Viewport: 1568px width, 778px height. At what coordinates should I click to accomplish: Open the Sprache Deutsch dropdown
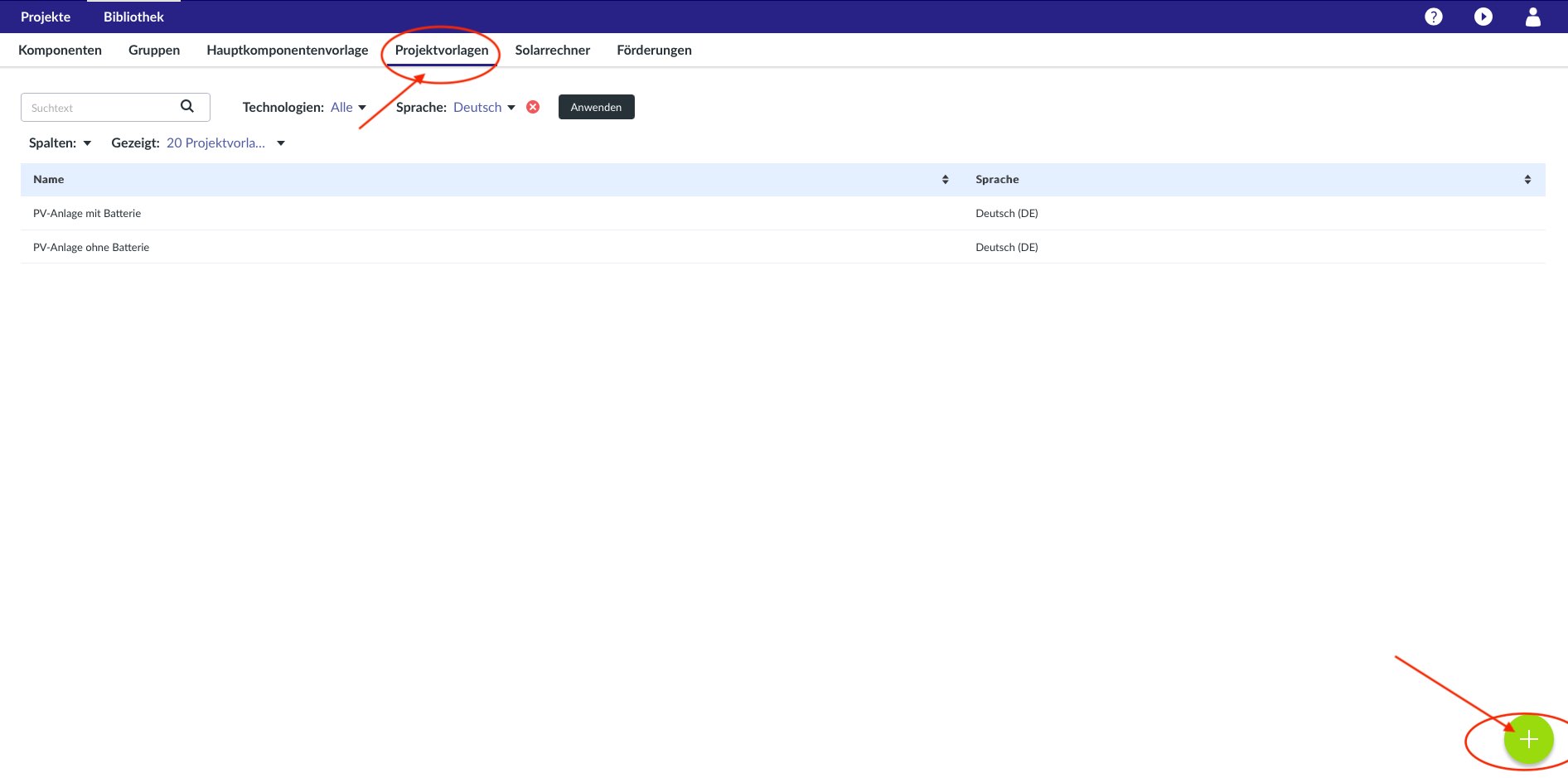click(484, 107)
